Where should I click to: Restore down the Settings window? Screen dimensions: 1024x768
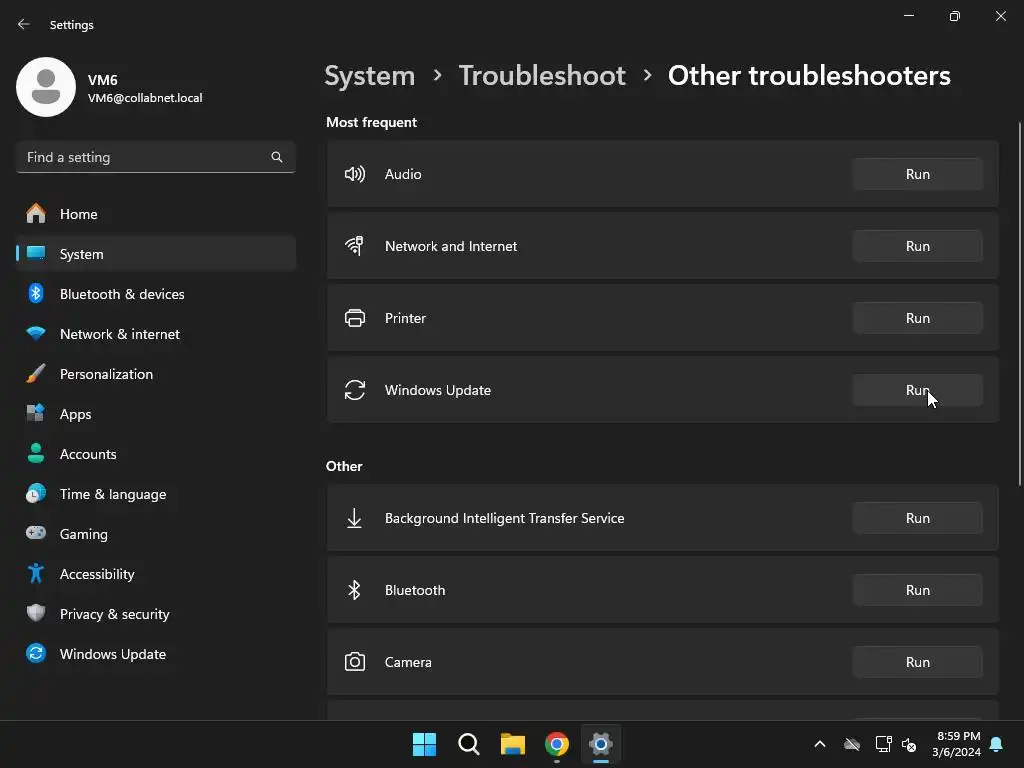(x=955, y=16)
